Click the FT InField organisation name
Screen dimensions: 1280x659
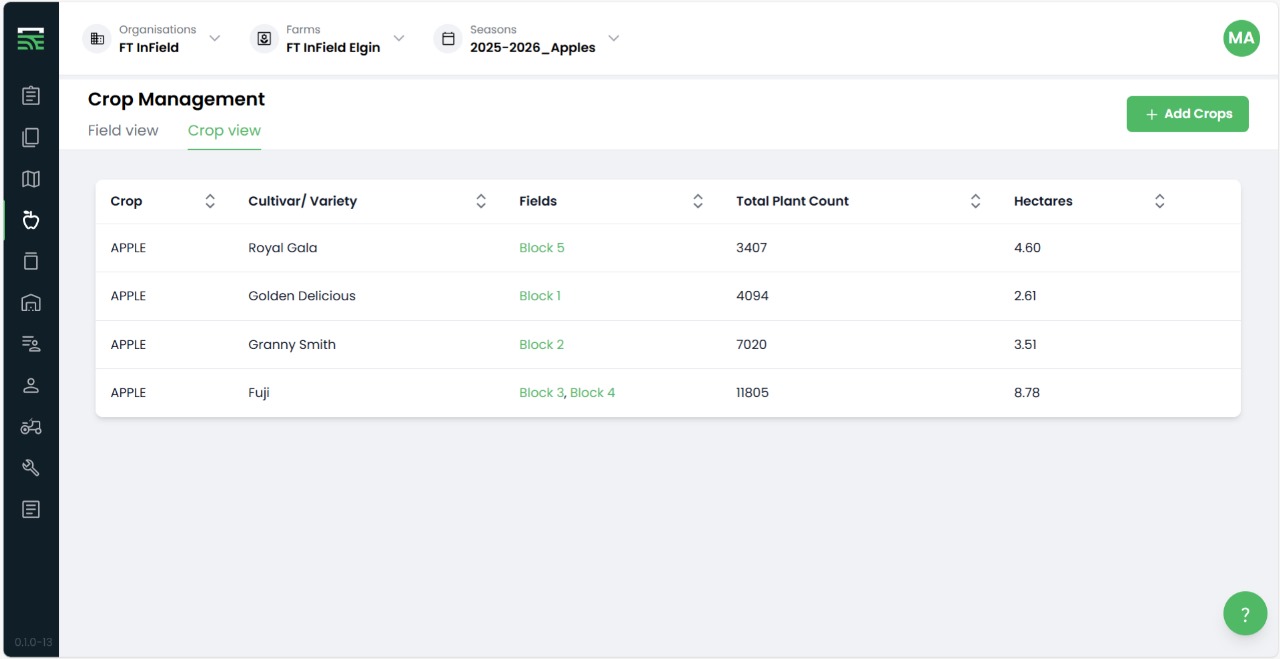tap(149, 47)
